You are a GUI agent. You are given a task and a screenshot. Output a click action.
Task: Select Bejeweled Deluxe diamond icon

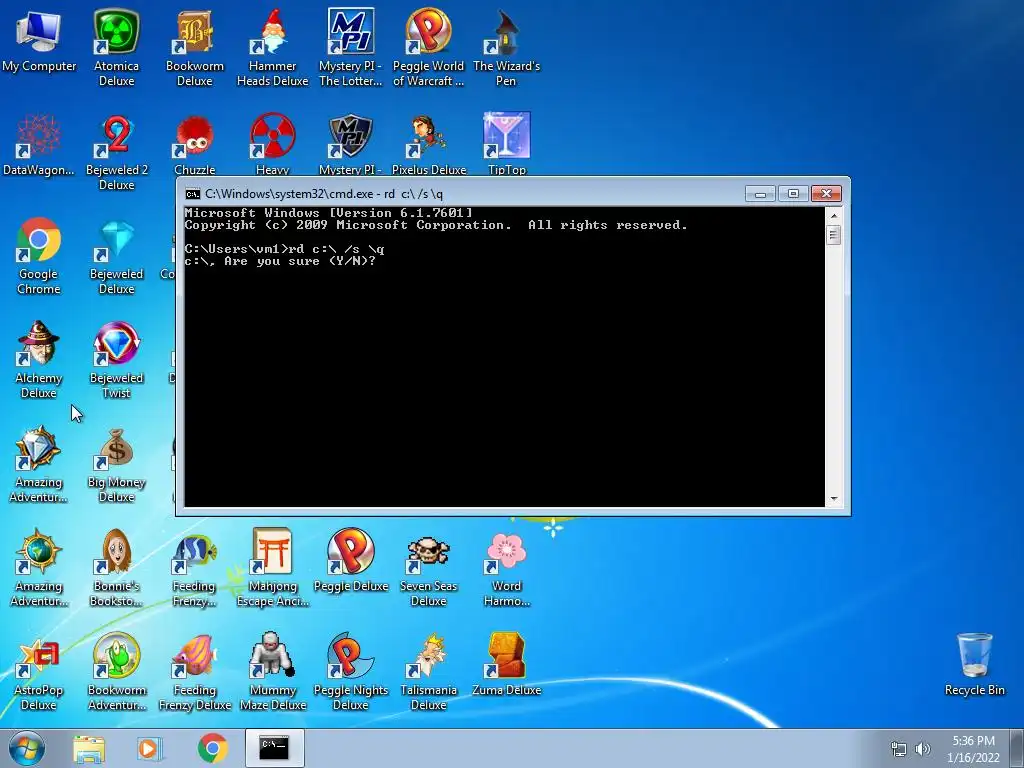116,256
